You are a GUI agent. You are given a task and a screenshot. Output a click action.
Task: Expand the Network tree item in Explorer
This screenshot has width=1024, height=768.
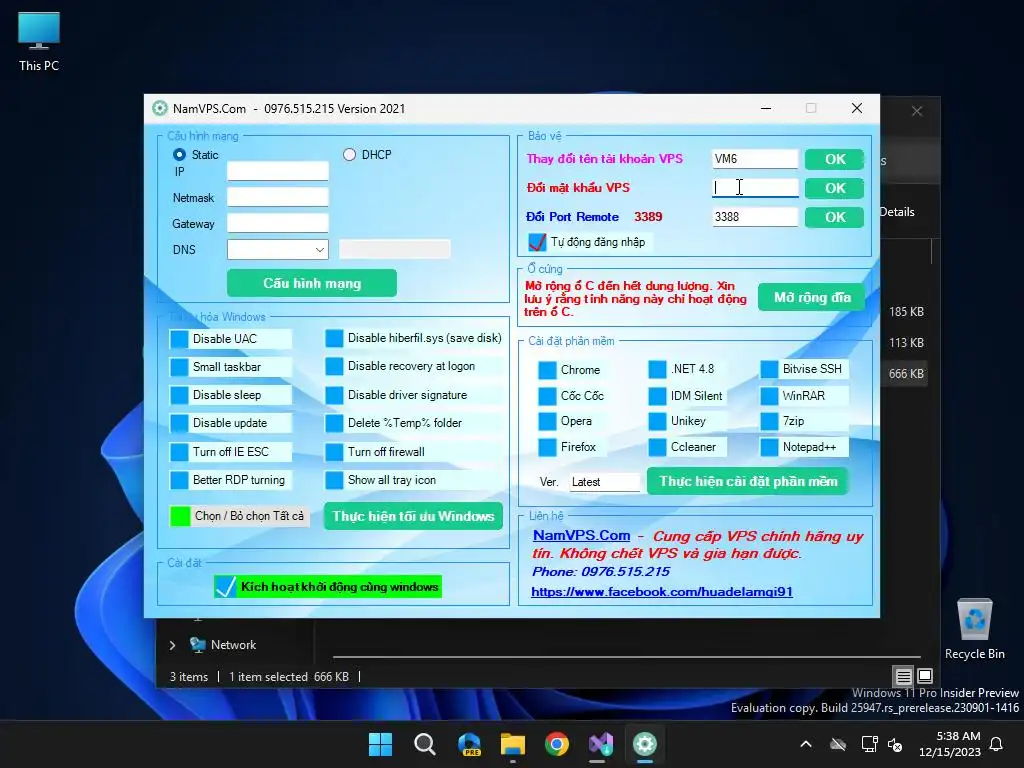tap(172, 645)
